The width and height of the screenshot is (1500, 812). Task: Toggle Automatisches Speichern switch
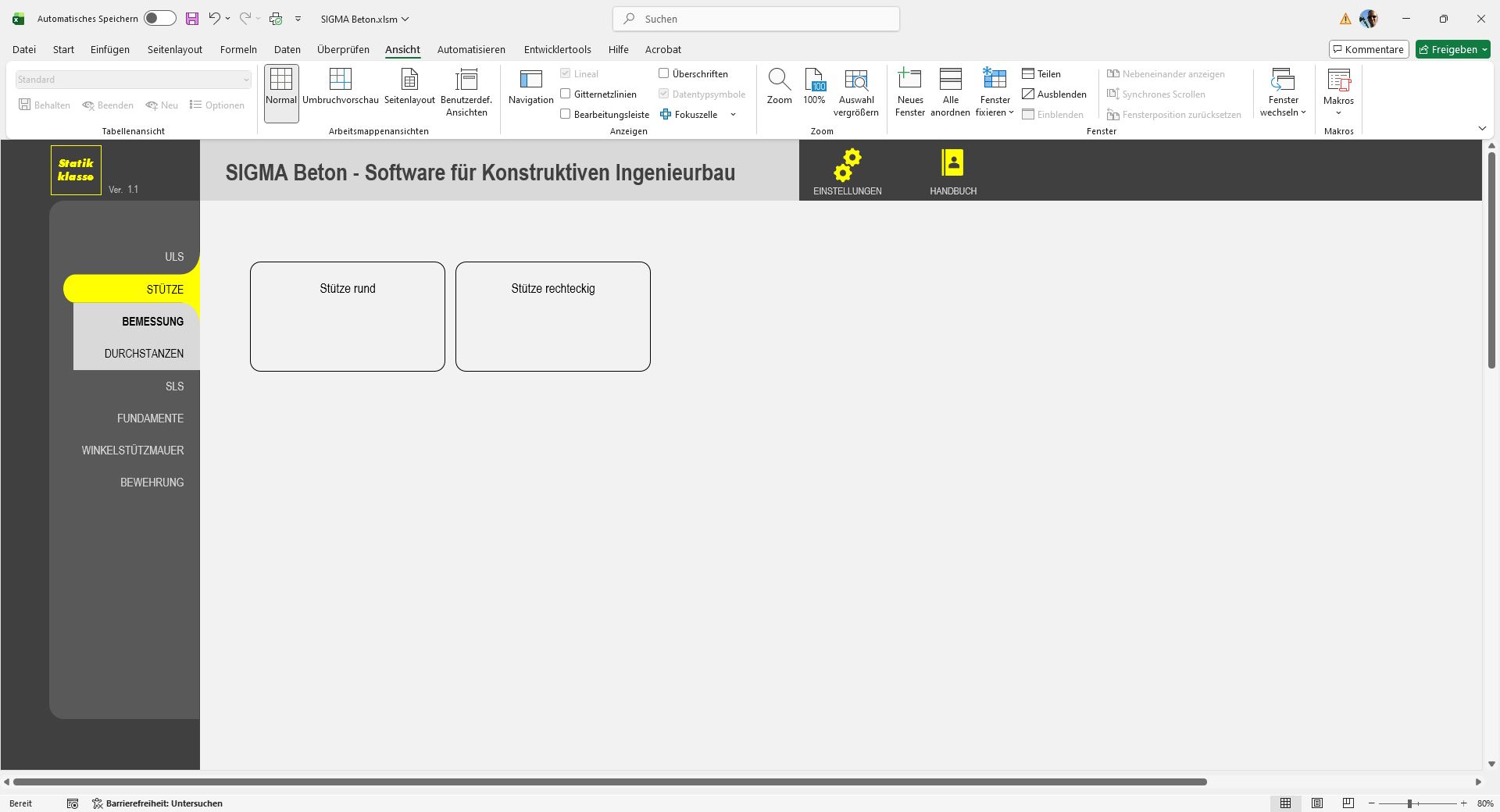[160, 19]
